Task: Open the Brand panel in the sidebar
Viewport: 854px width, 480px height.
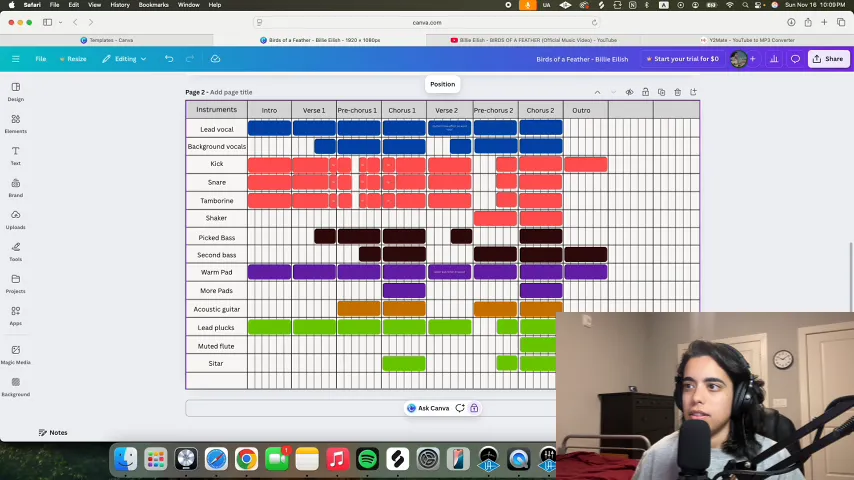Action: pos(15,187)
